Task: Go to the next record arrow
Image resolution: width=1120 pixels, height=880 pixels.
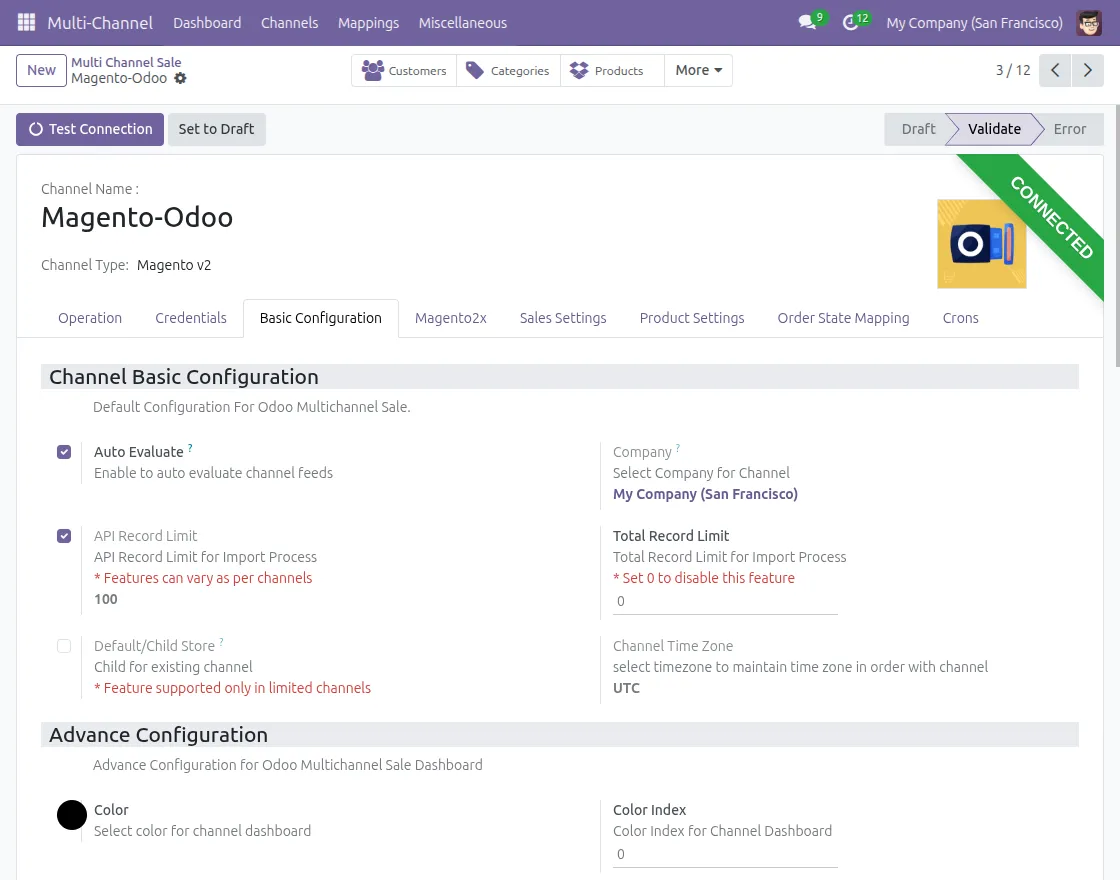Action: click(1088, 70)
